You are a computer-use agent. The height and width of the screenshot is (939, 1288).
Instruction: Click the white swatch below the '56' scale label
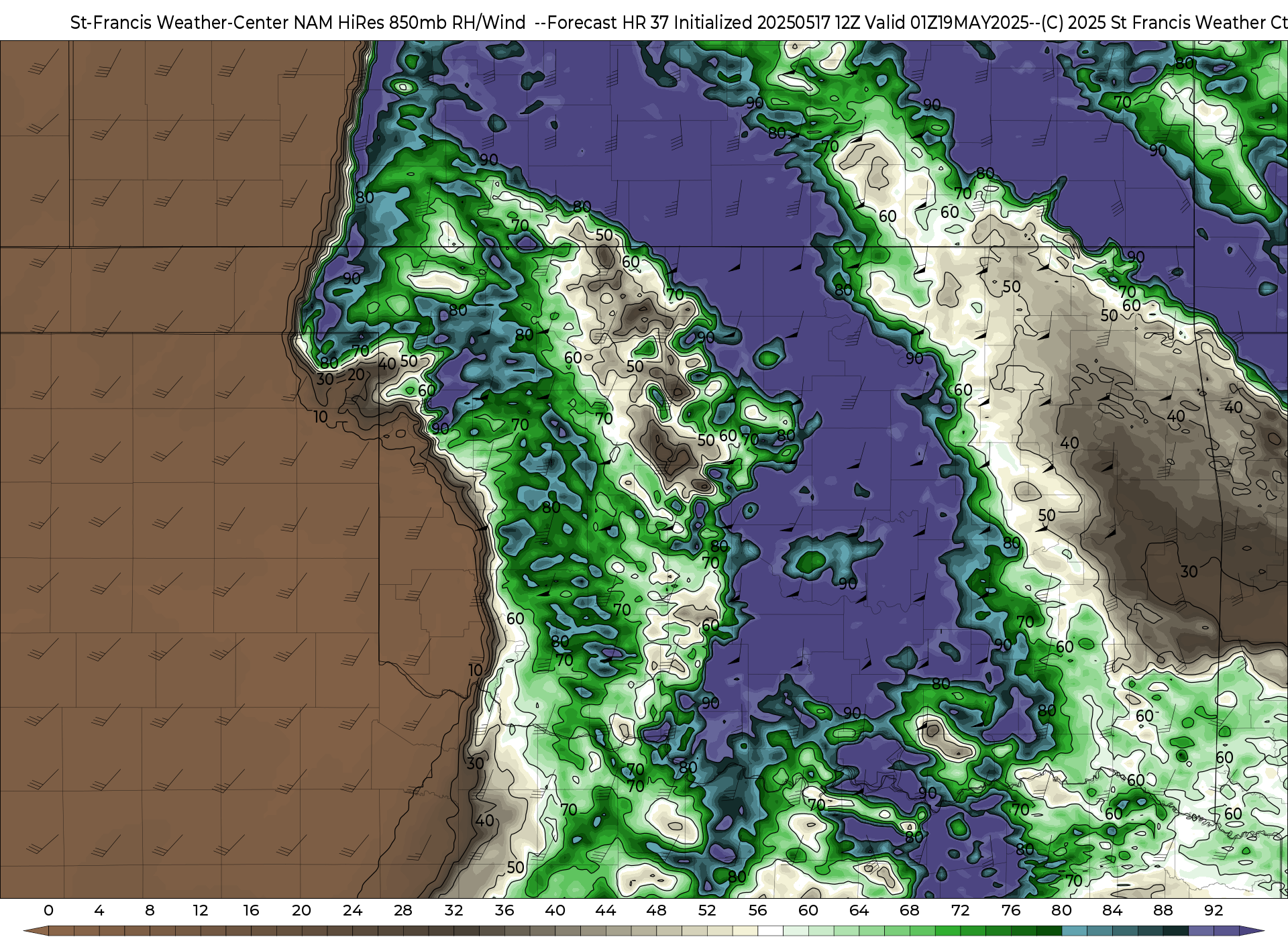[x=771, y=931]
